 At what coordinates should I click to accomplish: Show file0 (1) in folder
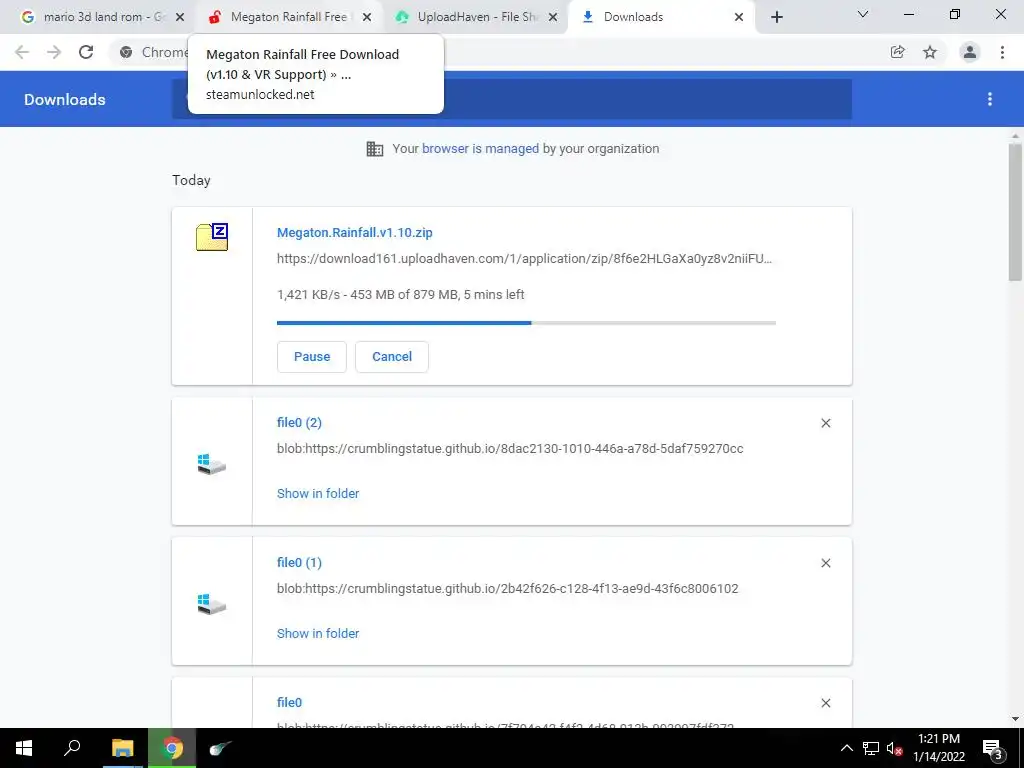point(318,633)
